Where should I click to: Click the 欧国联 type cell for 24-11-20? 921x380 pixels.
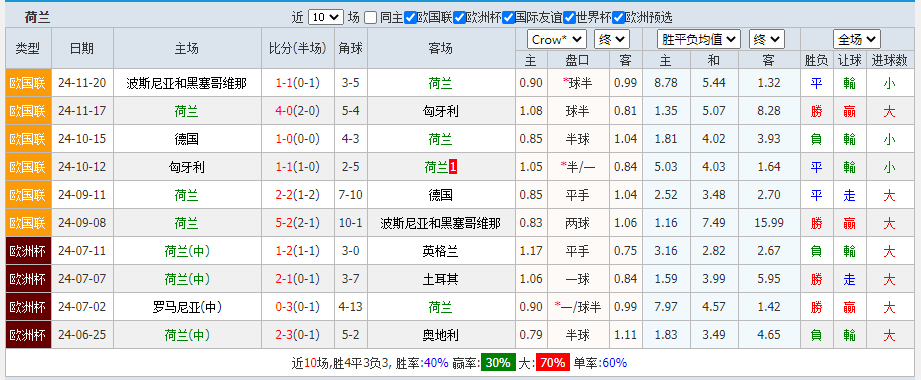28,83
